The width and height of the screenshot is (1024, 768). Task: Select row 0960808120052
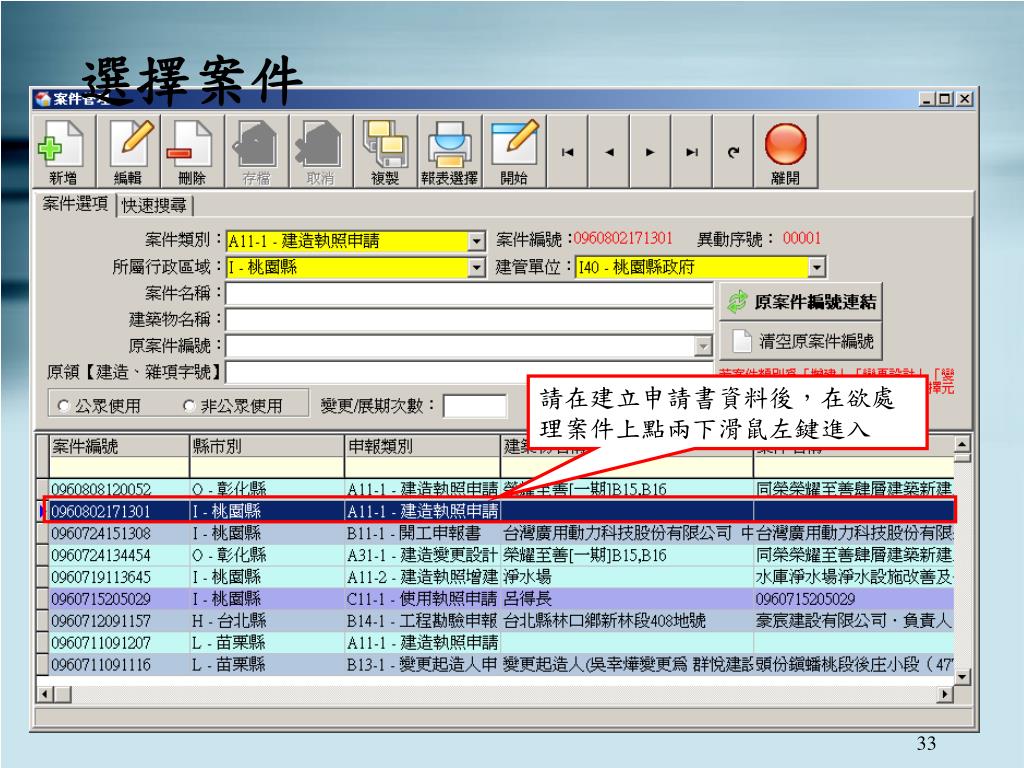pyautogui.click(x=501, y=488)
